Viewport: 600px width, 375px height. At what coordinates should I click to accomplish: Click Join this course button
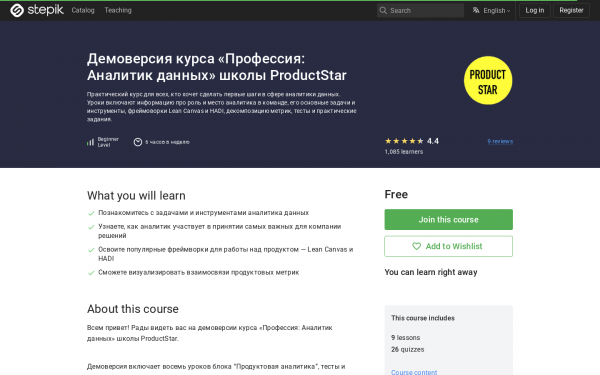(x=448, y=220)
